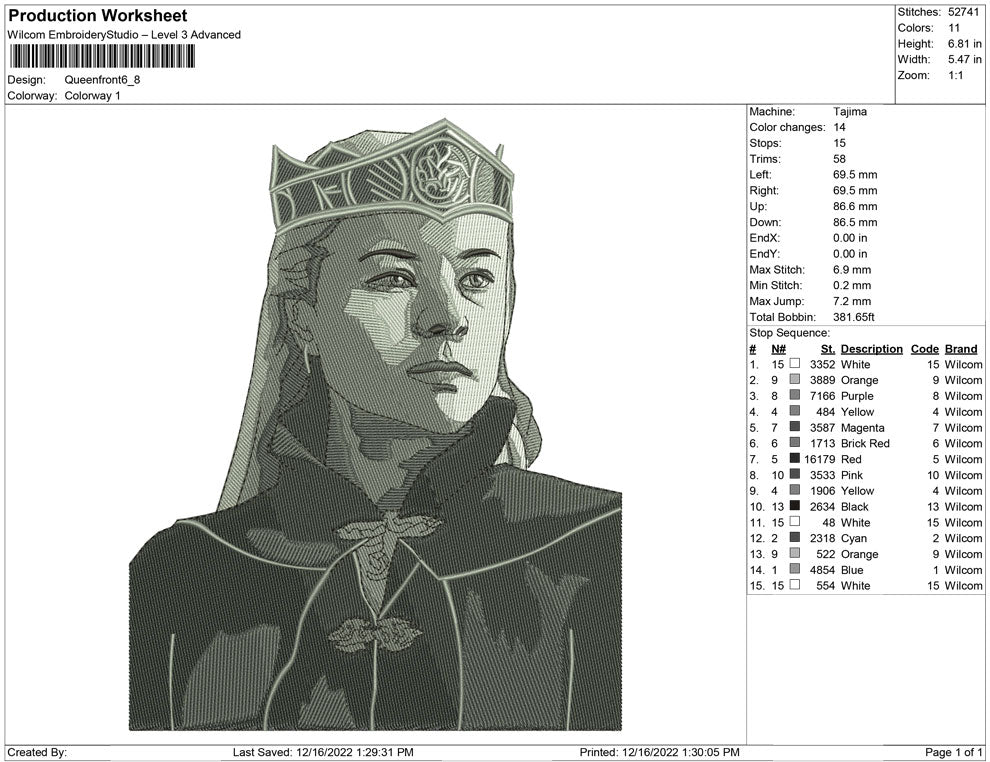Click the Brick Red description text

[x=865, y=443]
